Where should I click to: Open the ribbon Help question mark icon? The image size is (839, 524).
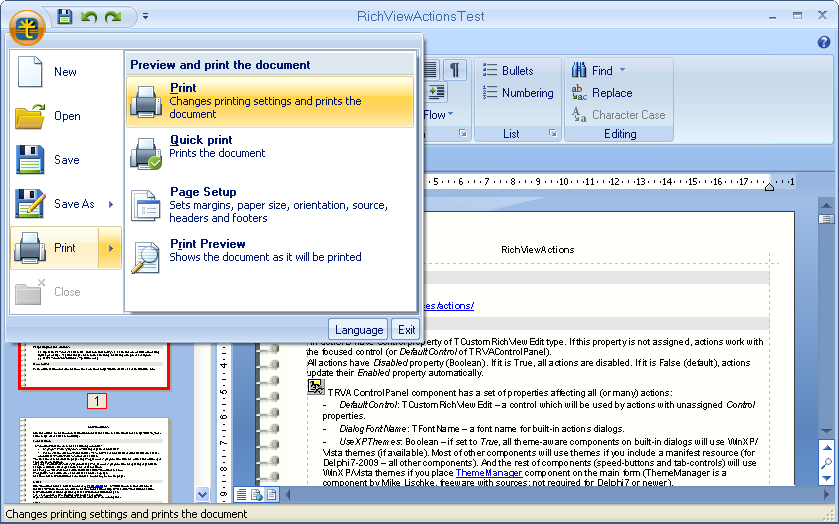[824, 42]
